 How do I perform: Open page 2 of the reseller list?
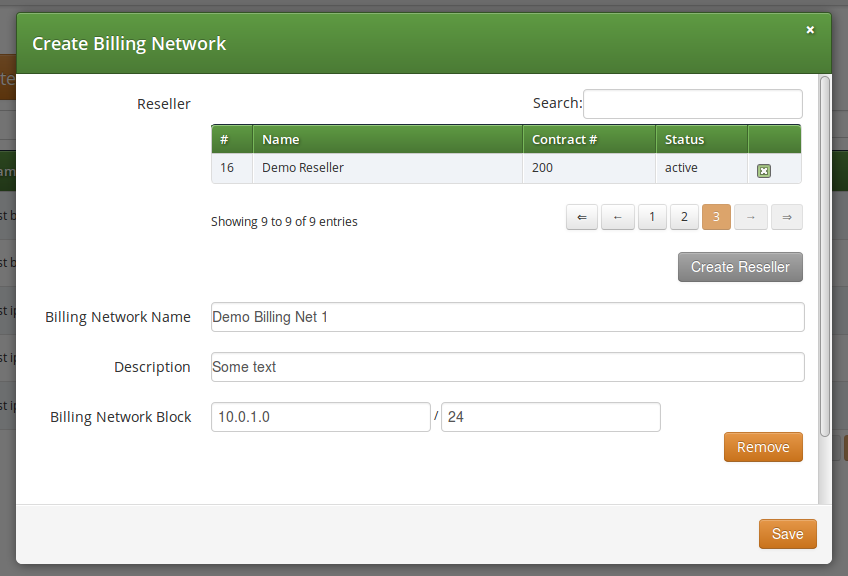coord(684,217)
